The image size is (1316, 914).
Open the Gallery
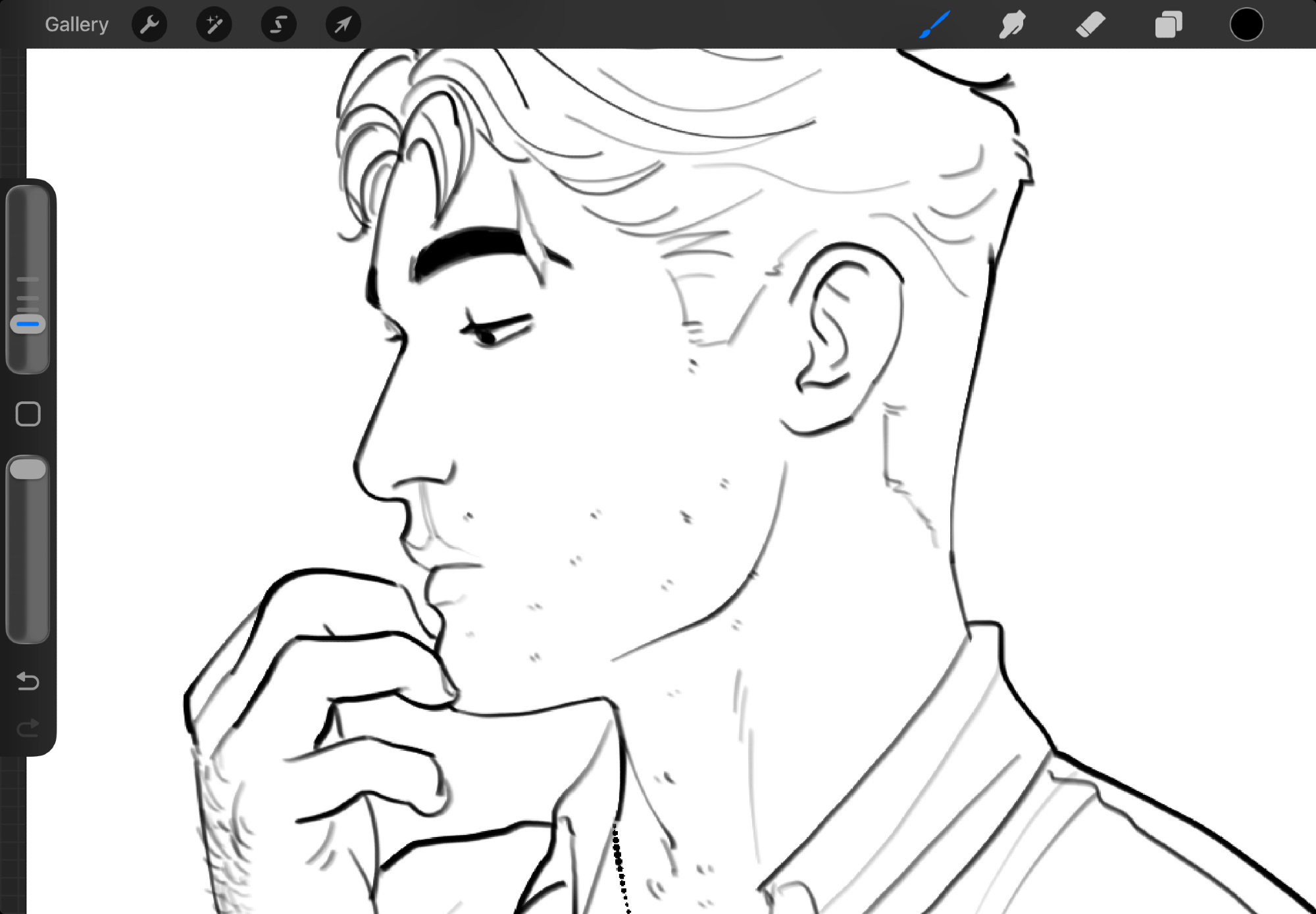tap(76, 25)
